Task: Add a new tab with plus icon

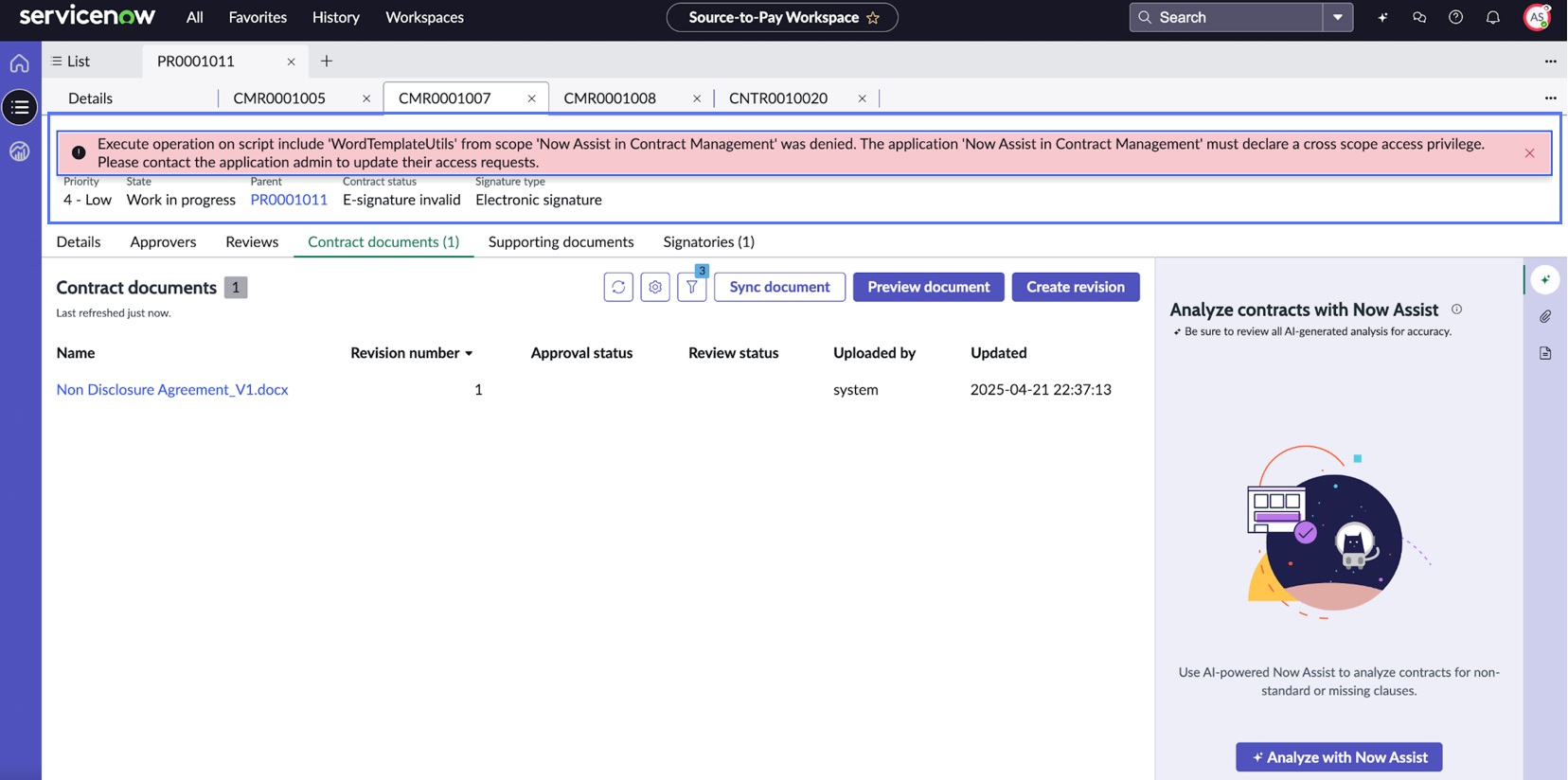Action: tap(327, 62)
